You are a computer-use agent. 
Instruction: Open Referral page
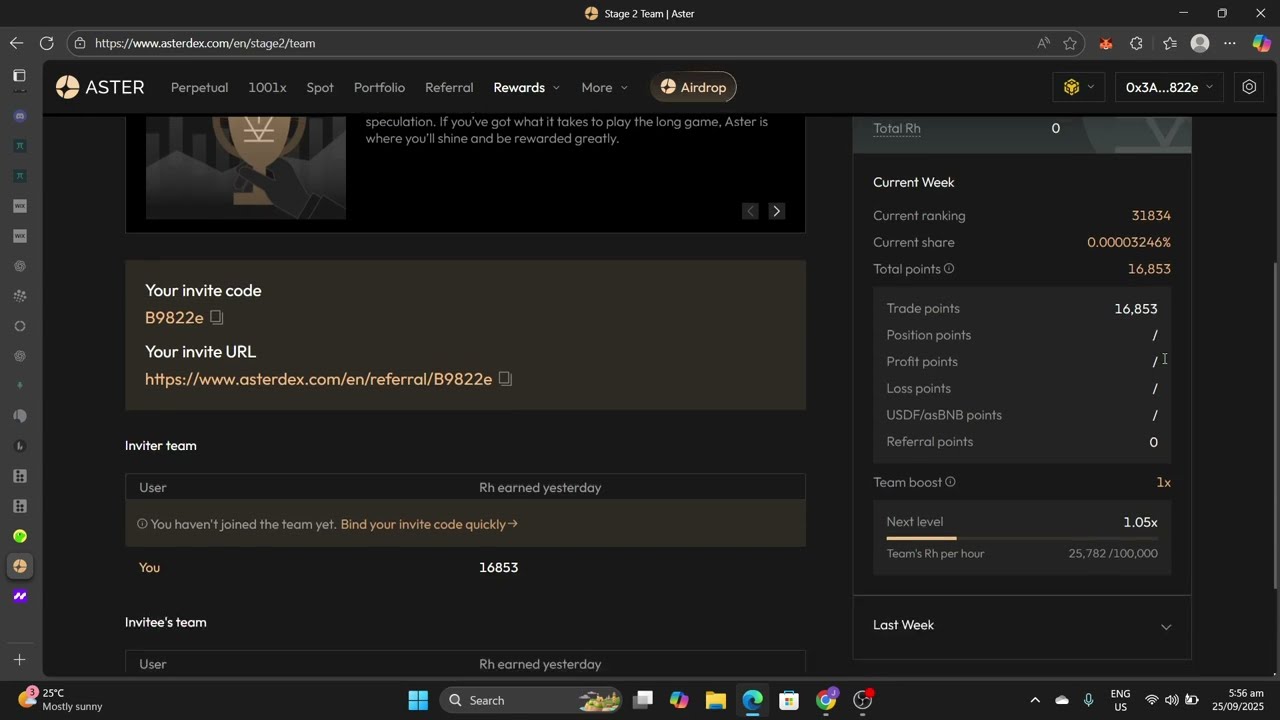coord(449,87)
